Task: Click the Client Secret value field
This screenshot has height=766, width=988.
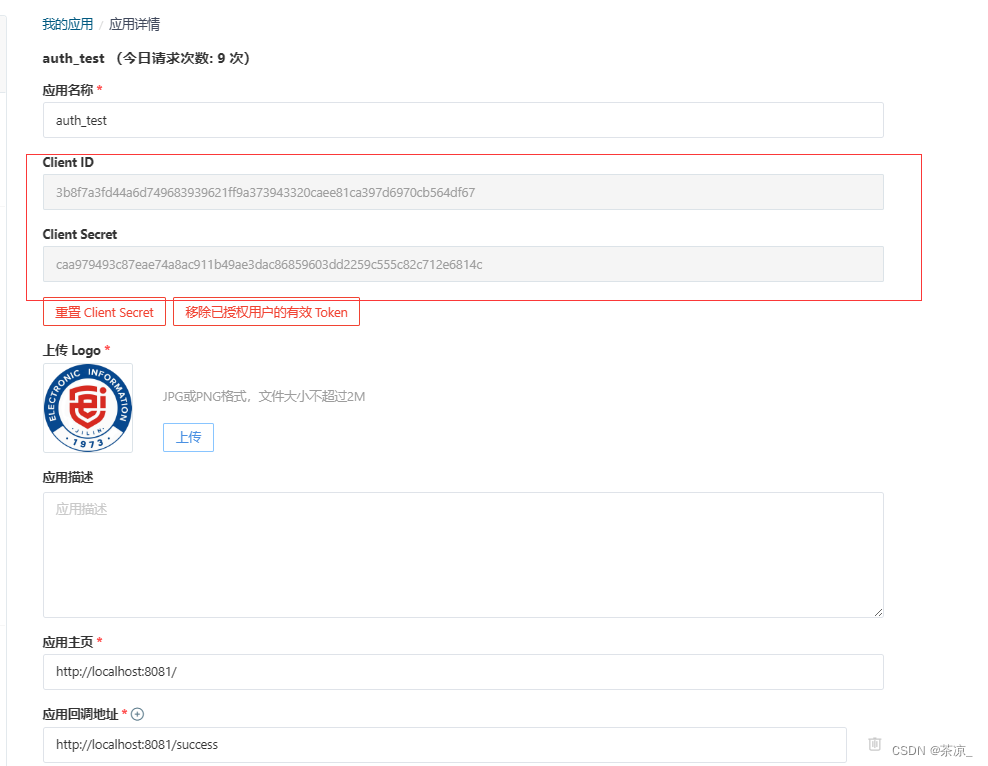Action: [x=462, y=264]
